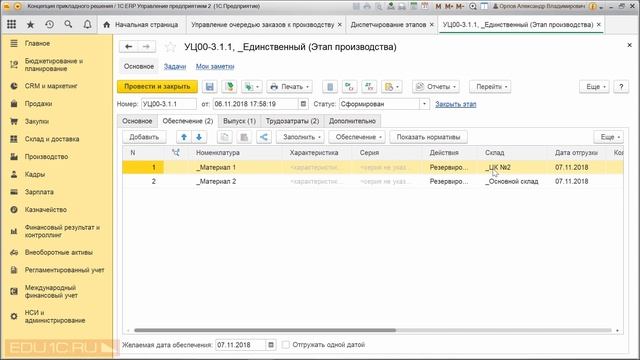
Task: Close the Управление очередью заказов tab
Action: point(340,24)
